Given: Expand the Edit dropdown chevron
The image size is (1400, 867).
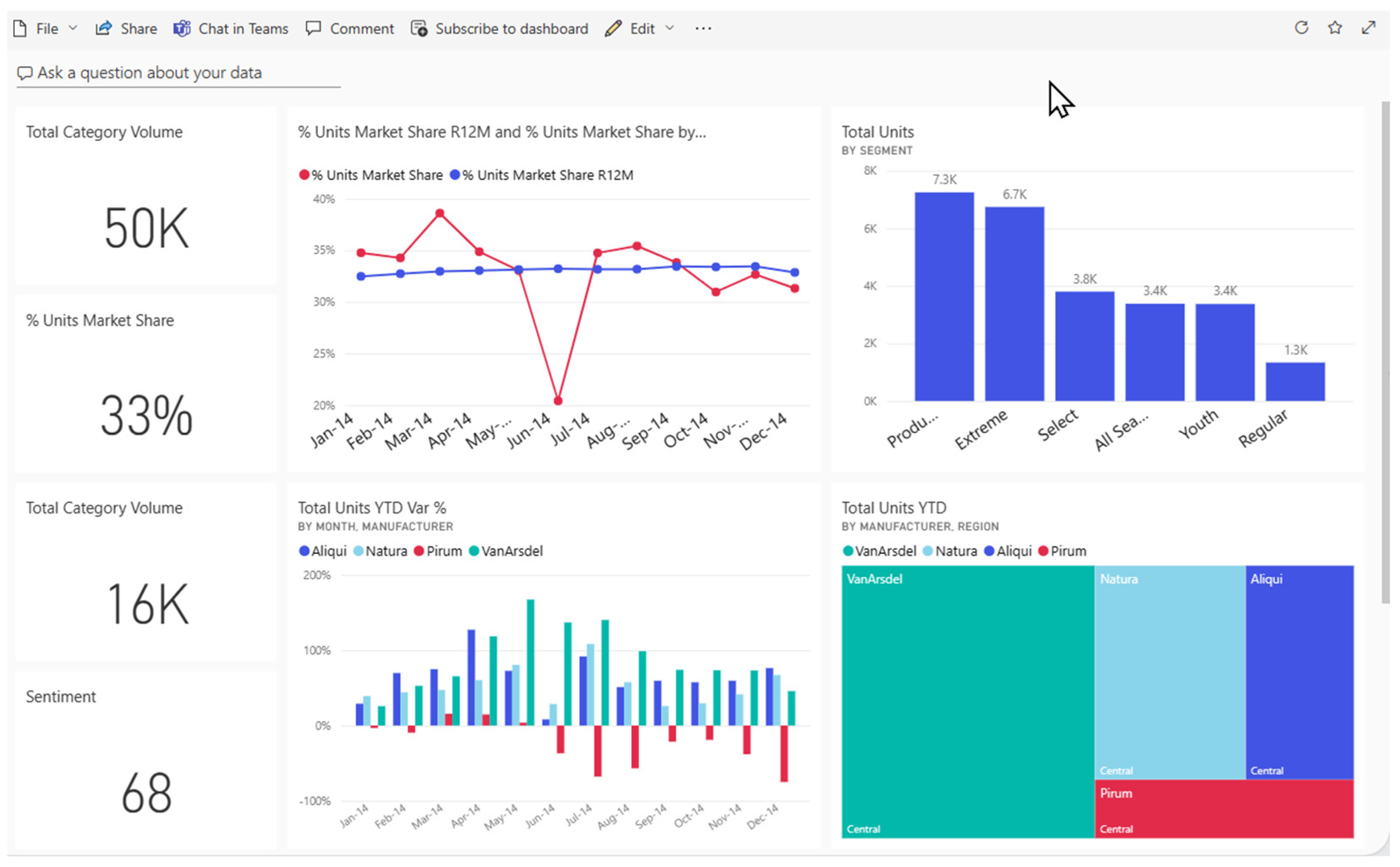Looking at the screenshot, I should pos(669,28).
